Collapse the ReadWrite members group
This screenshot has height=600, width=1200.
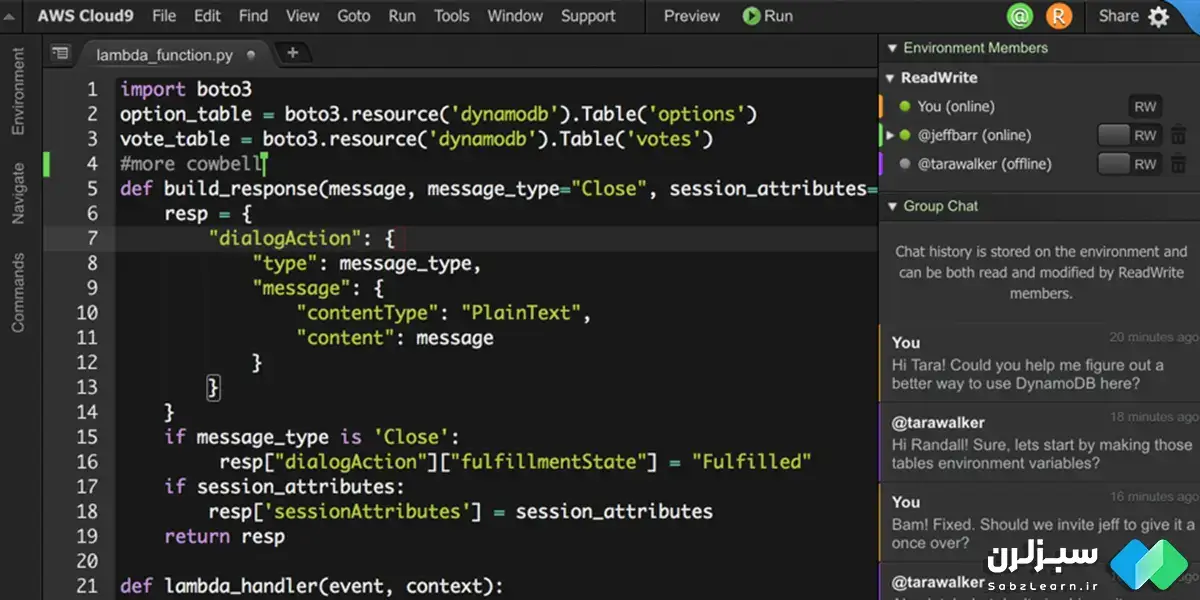(889, 78)
